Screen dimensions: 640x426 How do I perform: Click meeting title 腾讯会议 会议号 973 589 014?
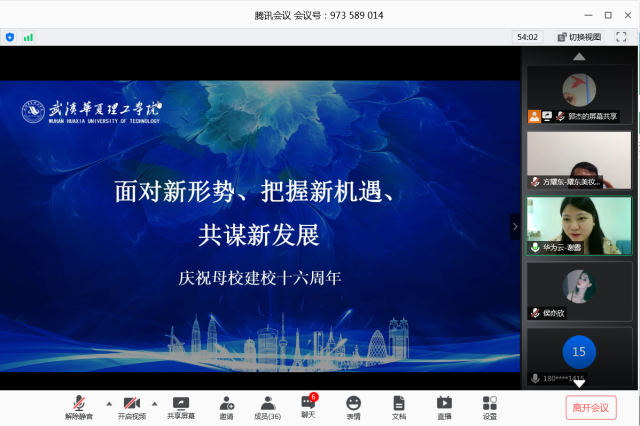coord(319,16)
